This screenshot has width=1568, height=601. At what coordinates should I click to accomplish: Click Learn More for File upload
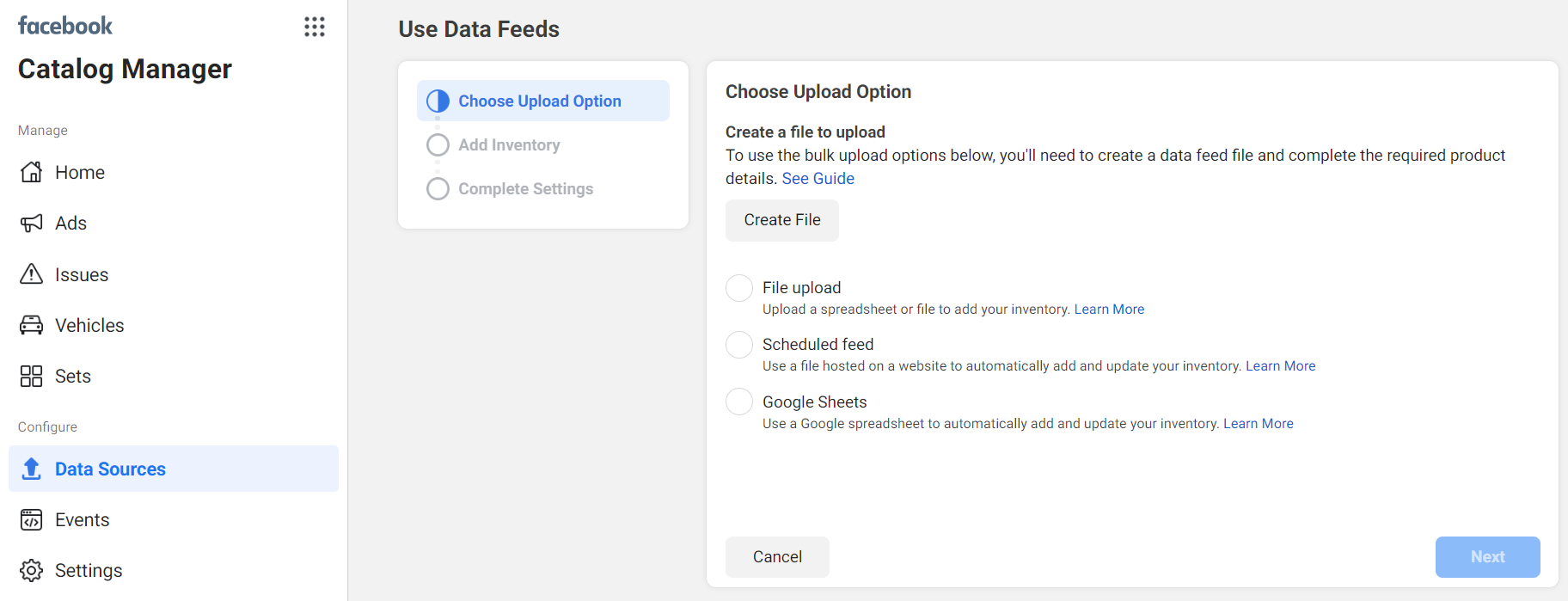pos(1109,310)
